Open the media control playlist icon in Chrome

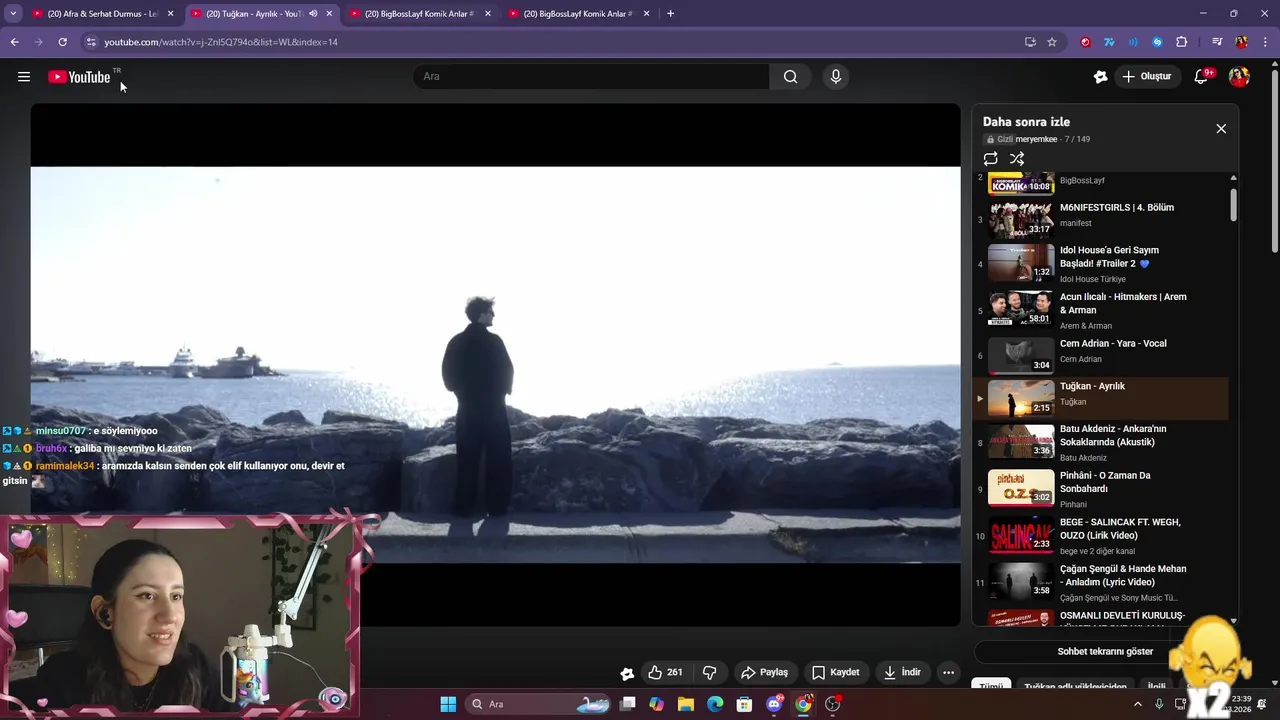(x=1217, y=42)
